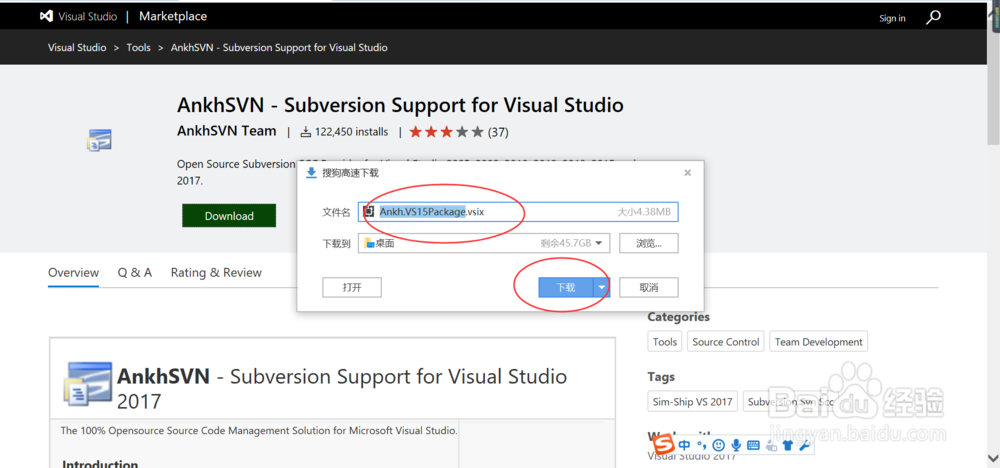Click the Sogou S logo icon
Image resolution: width=1000 pixels, height=468 pixels.
point(662,445)
